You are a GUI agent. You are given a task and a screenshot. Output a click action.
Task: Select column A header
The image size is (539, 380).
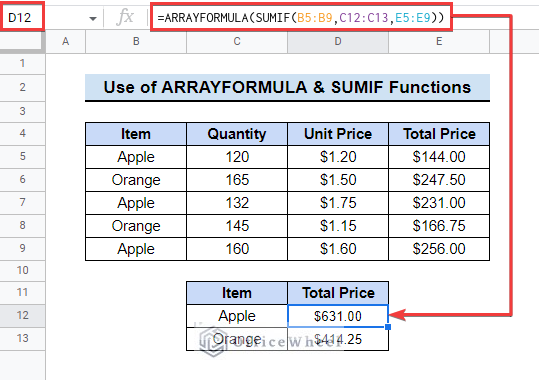coord(65,42)
